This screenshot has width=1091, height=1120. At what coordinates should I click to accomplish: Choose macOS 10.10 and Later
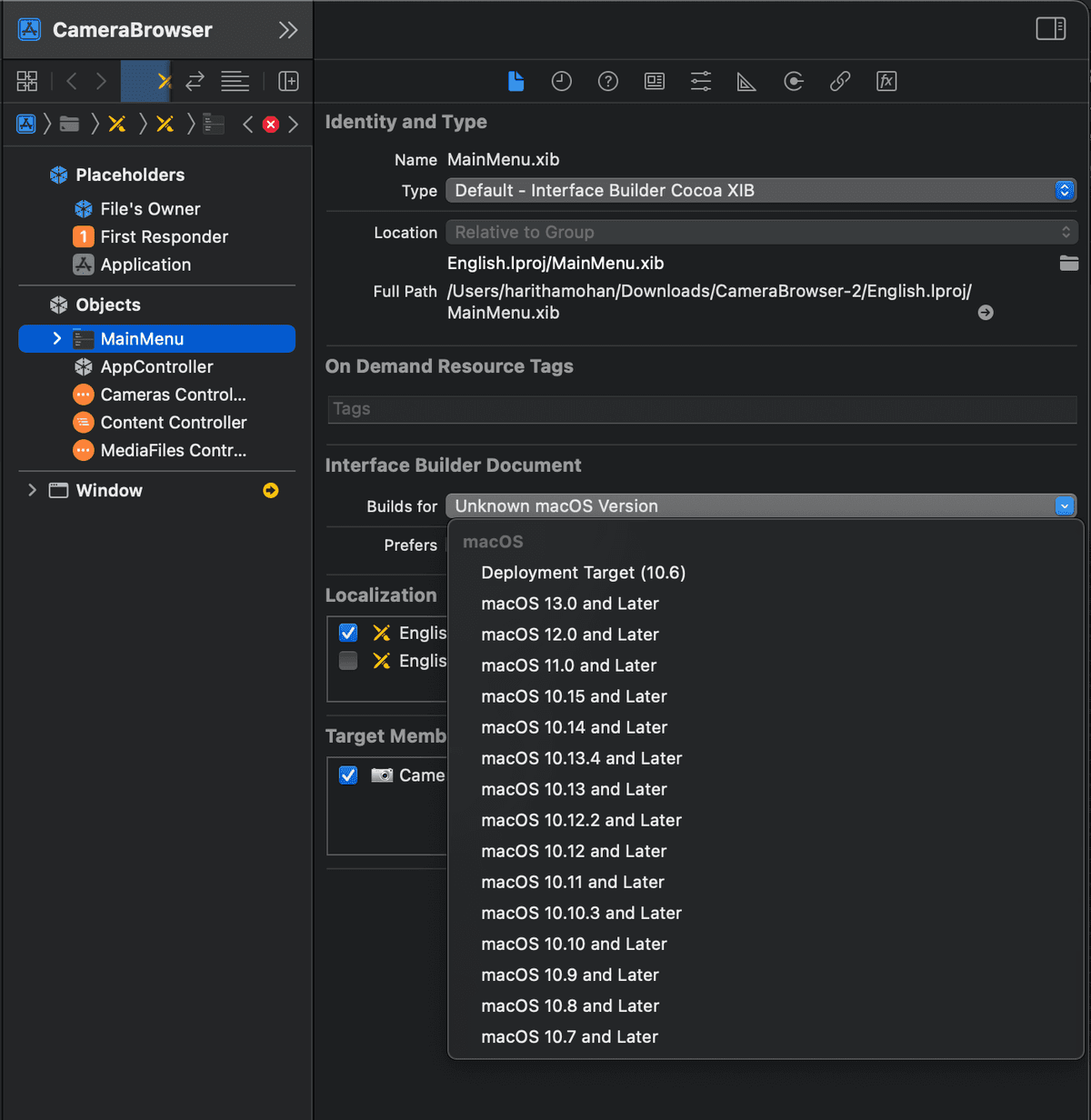tap(766, 944)
